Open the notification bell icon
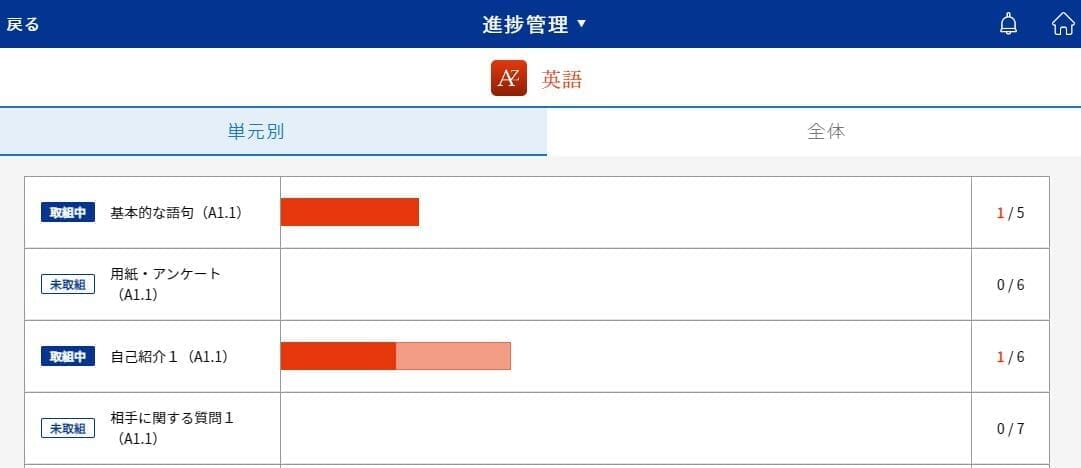This screenshot has width=1081, height=468. coord(1008,24)
